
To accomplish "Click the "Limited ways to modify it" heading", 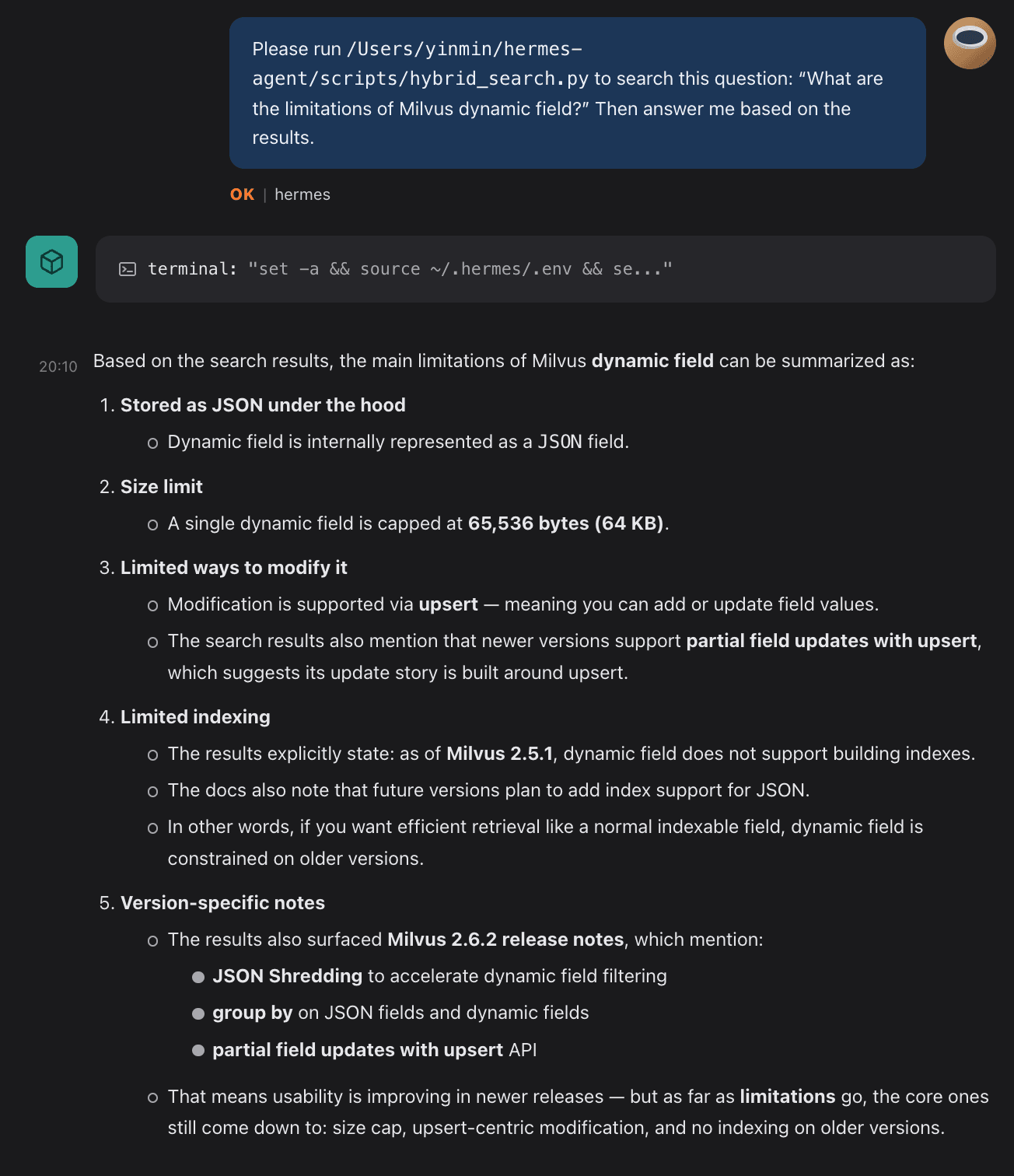I will click(x=233, y=568).
